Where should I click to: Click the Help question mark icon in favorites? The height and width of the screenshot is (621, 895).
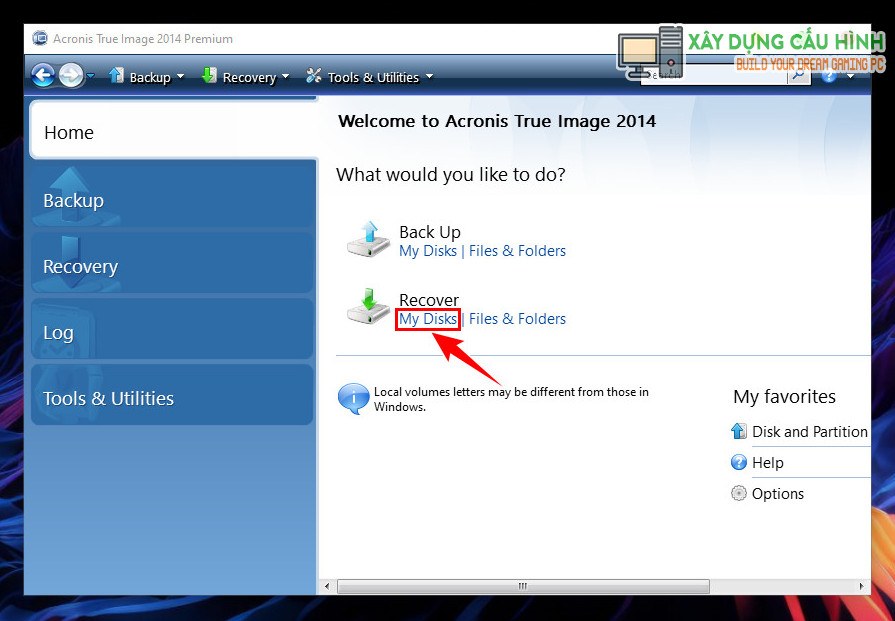(739, 462)
